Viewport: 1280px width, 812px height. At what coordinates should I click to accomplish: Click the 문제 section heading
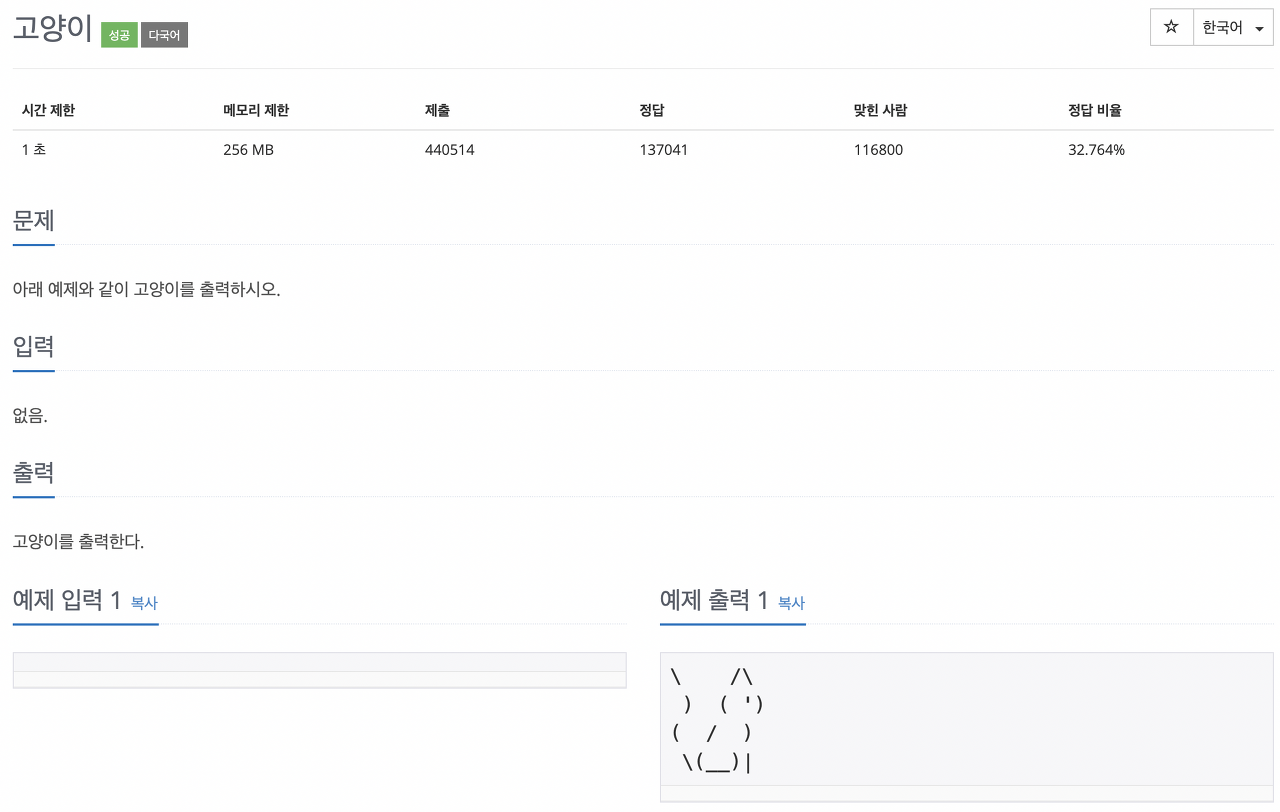pyautogui.click(x=33, y=220)
